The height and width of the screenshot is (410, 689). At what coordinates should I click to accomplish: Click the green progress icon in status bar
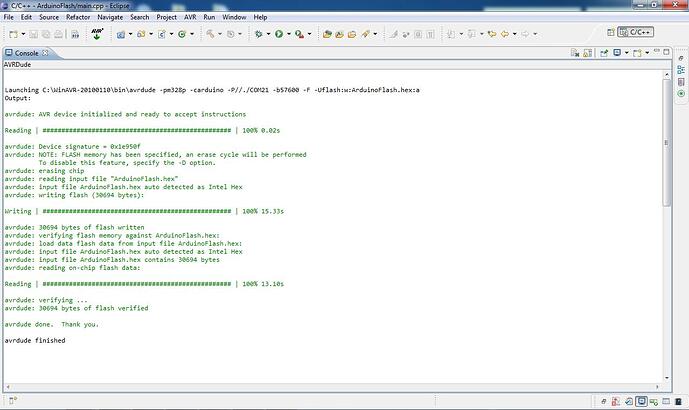pos(654,401)
